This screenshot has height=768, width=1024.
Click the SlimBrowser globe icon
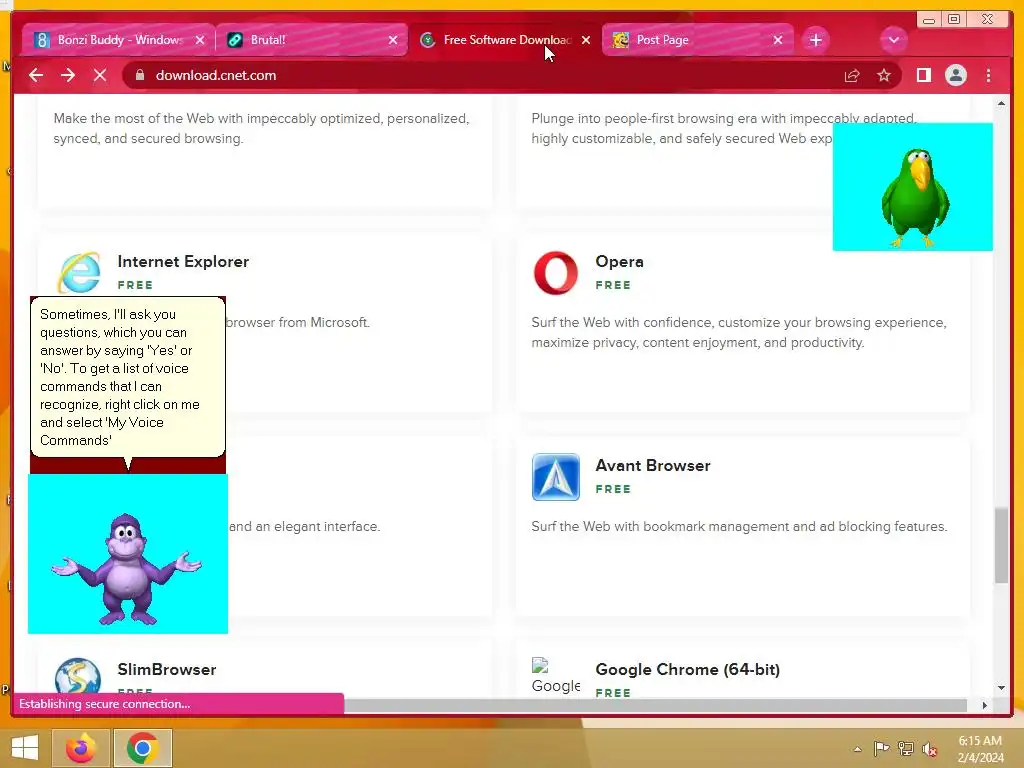tap(78, 676)
